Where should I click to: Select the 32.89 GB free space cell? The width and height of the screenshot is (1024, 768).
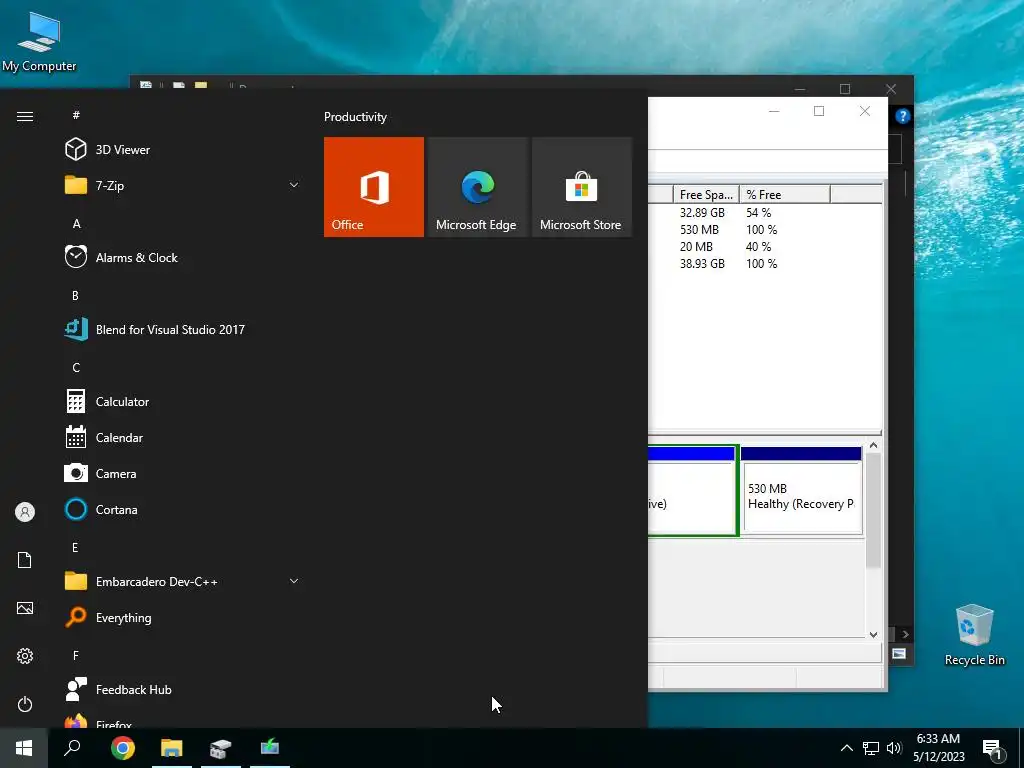click(702, 213)
